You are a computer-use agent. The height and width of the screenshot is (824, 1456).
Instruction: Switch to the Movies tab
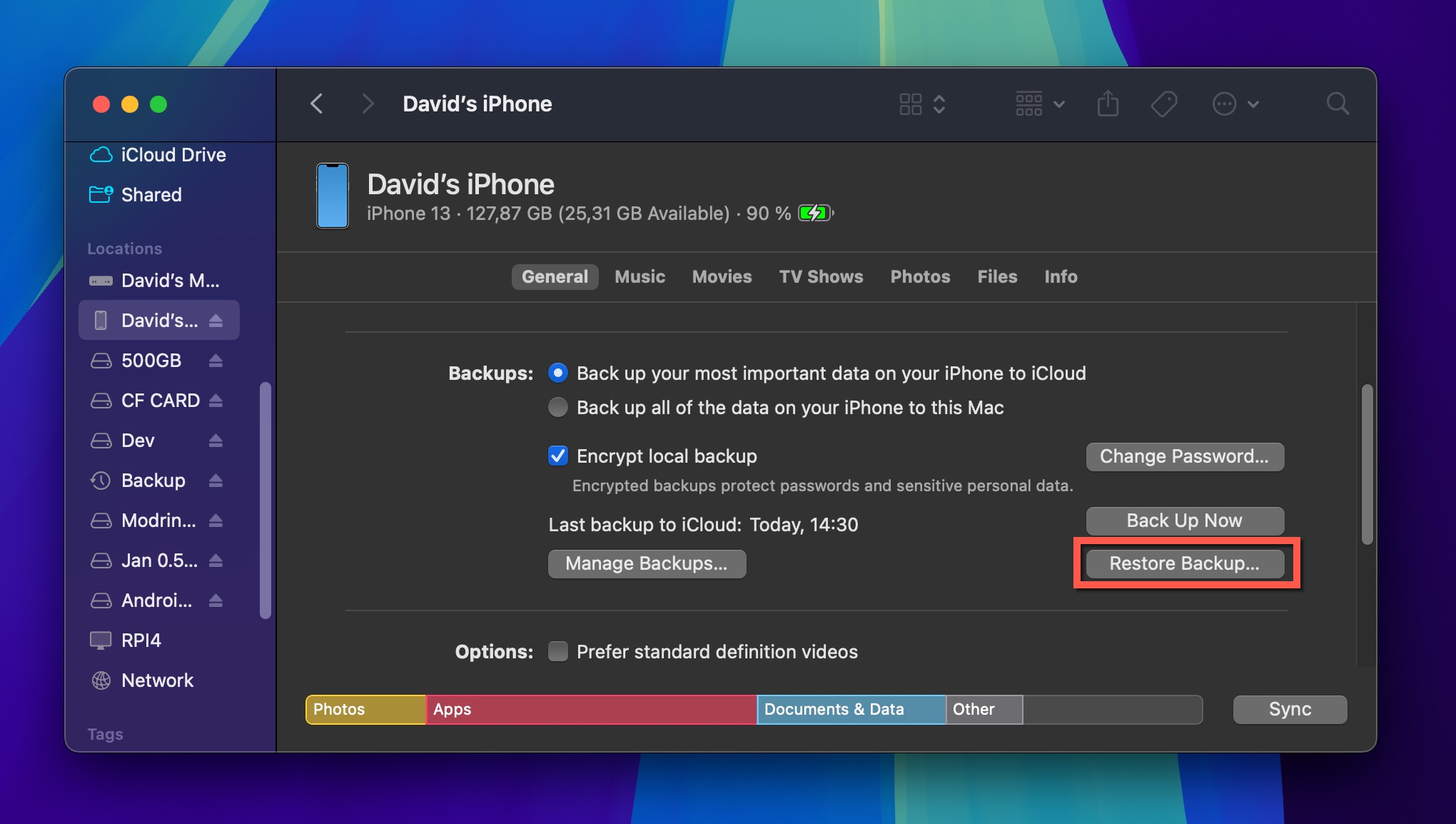(x=722, y=277)
